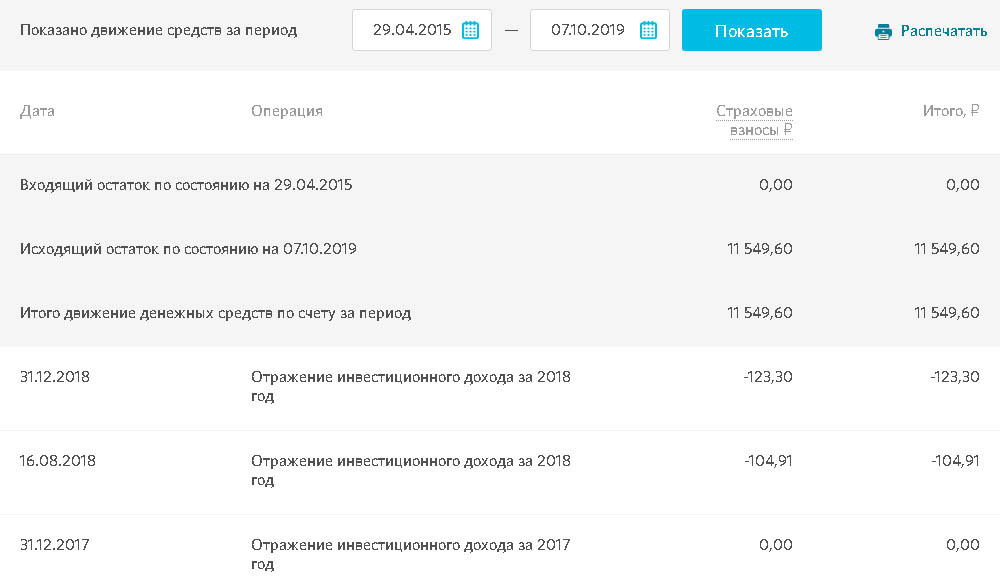Click inside the end date input field
Image resolution: width=1002 pixels, height=581 pixels.
(590, 30)
